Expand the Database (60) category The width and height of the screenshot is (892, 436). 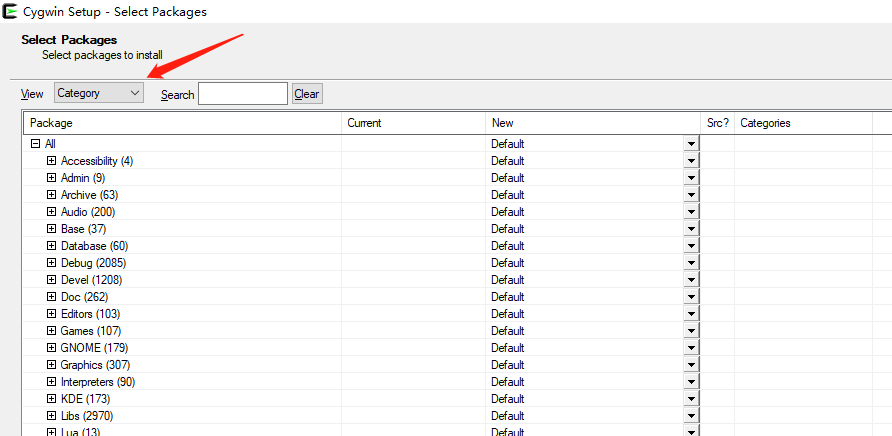pyautogui.click(x=52, y=246)
